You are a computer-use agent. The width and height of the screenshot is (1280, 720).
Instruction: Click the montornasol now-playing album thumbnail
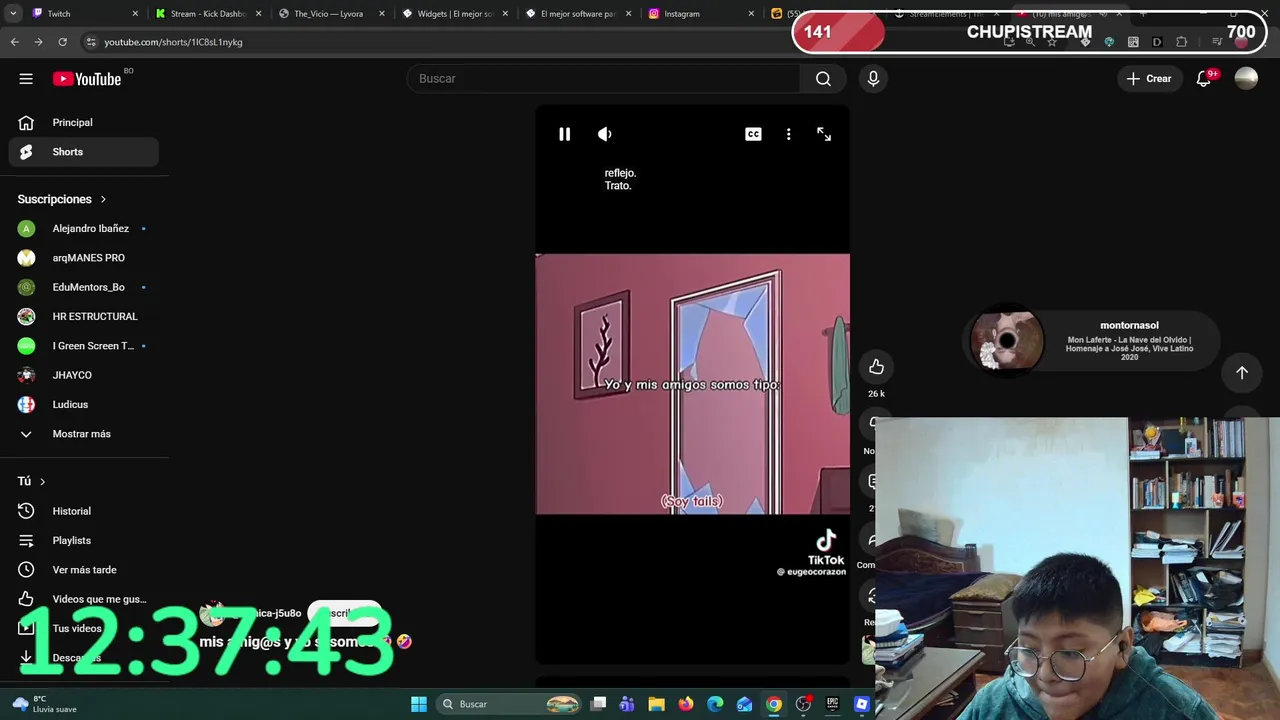tap(1005, 339)
